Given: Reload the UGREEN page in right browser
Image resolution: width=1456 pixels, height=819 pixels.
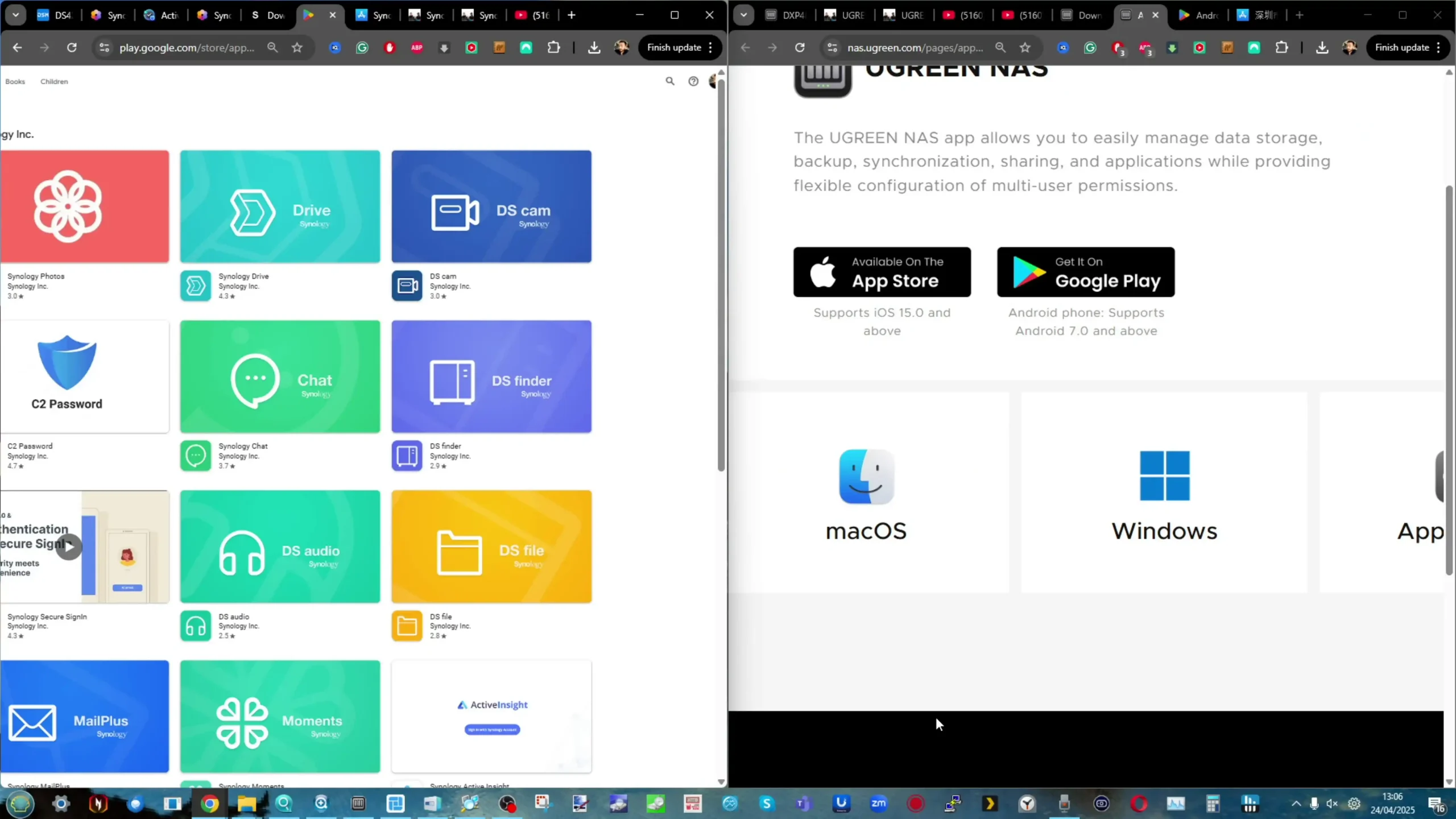Looking at the screenshot, I should [x=800, y=48].
